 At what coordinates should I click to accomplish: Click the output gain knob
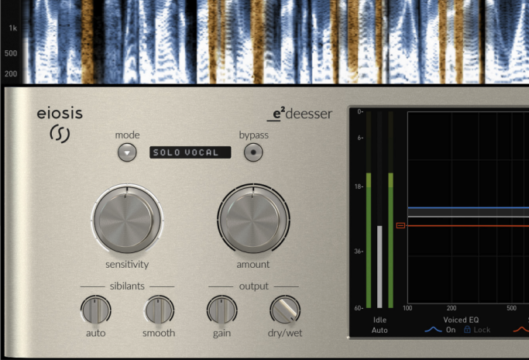[222, 310]
